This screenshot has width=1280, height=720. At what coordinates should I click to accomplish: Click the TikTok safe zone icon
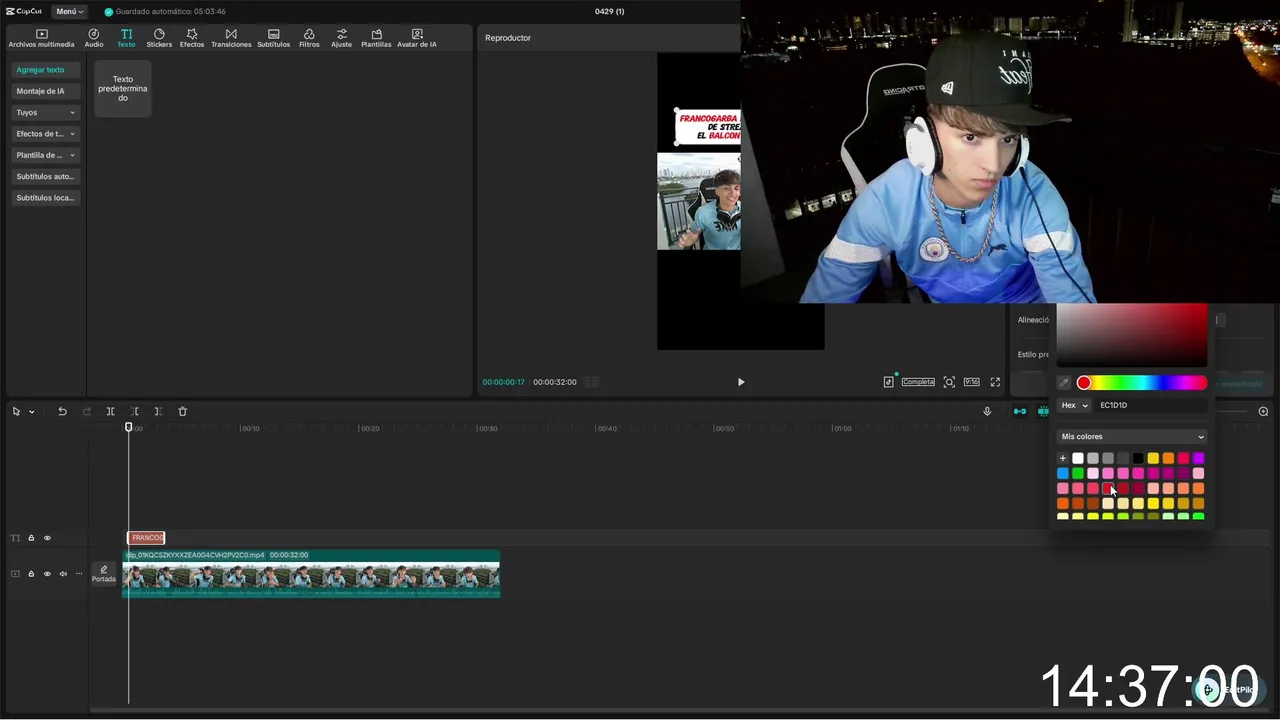coord(888,382)
